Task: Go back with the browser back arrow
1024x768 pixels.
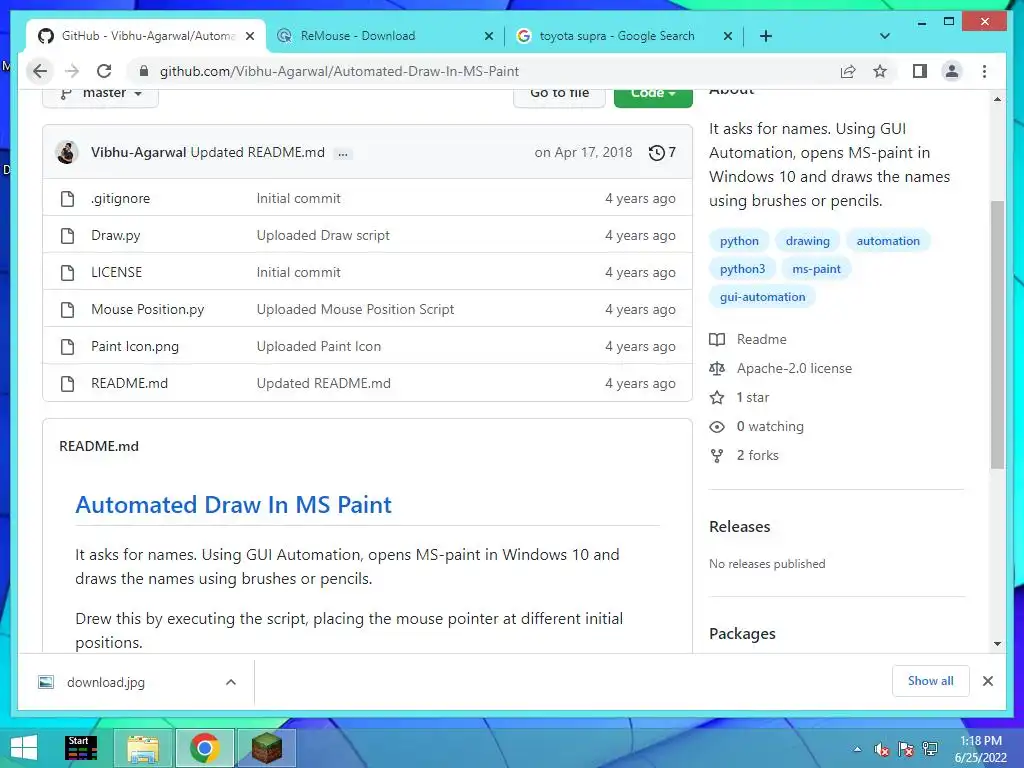Action: point(40,71)
